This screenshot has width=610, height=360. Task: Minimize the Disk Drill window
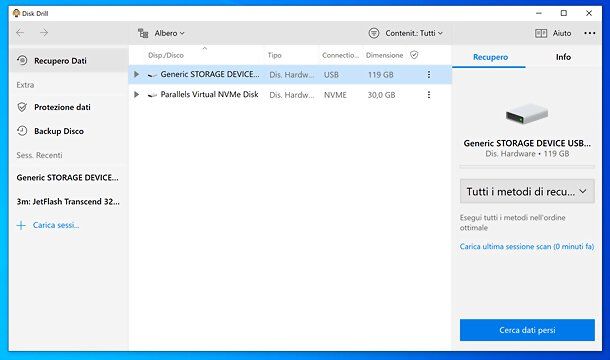click(x=539, y=13)
